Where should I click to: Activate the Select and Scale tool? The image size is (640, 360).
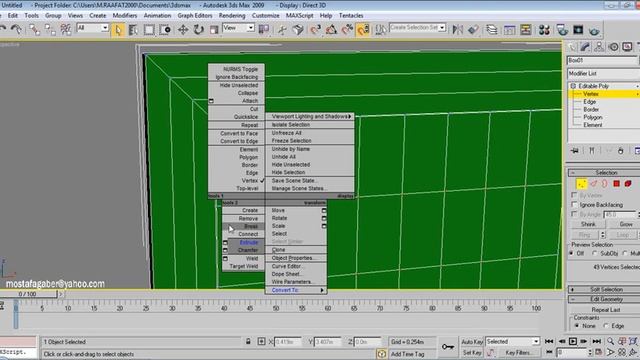pos(214,30)
